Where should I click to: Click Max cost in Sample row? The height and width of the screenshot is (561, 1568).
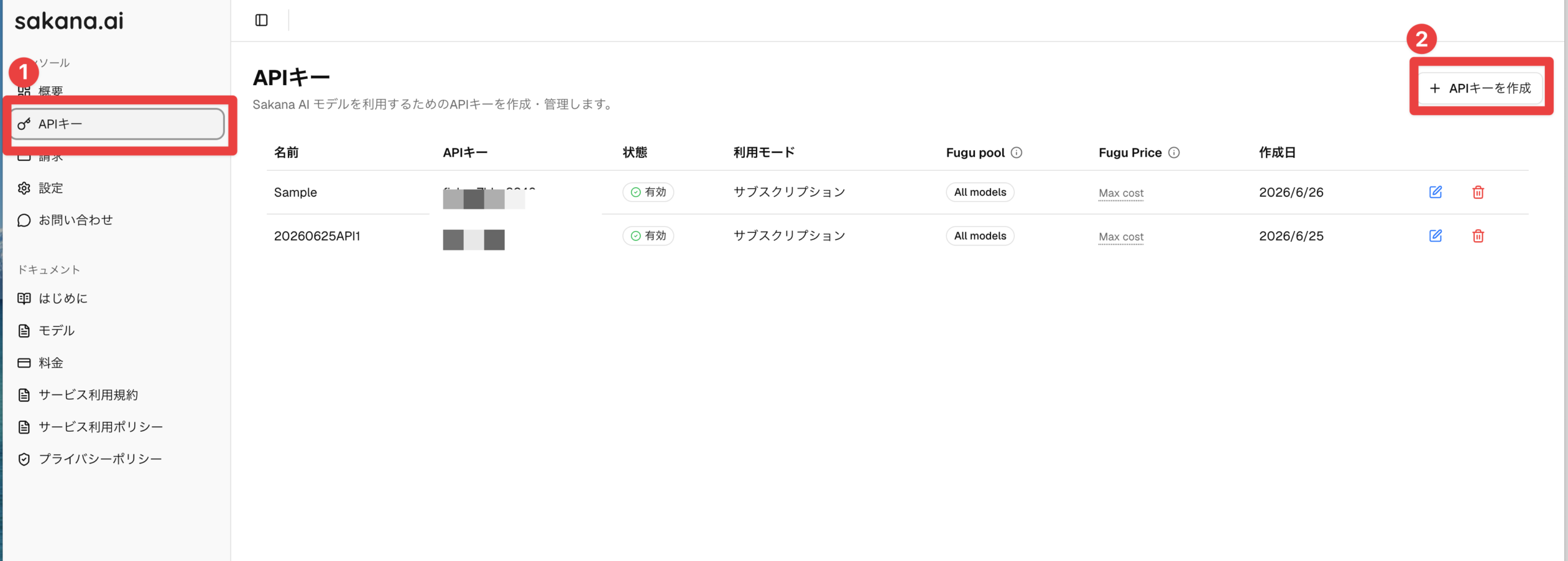(1121, 193)
